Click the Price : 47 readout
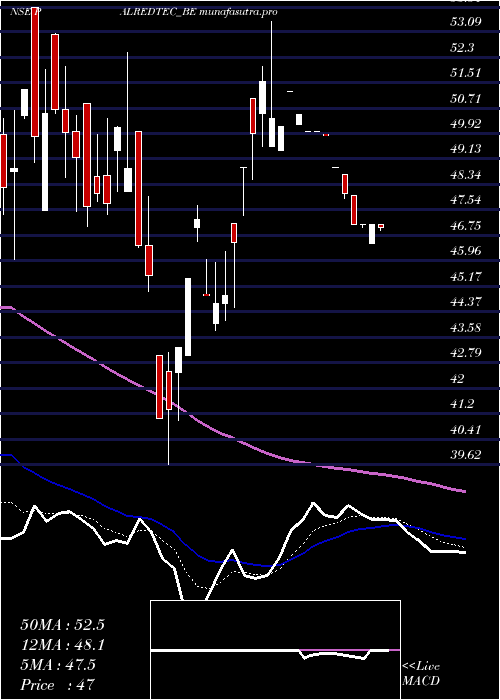 (58, 685)
